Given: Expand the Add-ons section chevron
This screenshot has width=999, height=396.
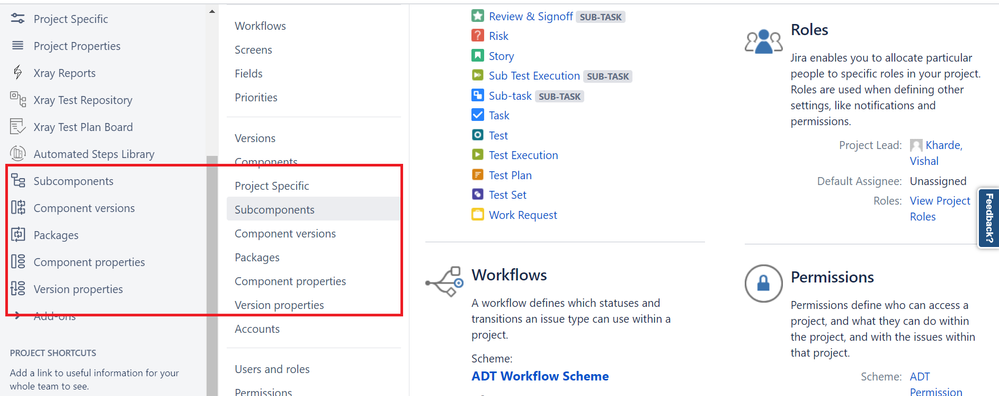Looking at the screenshot, I should pyautogui.click(x=17, y=316).
